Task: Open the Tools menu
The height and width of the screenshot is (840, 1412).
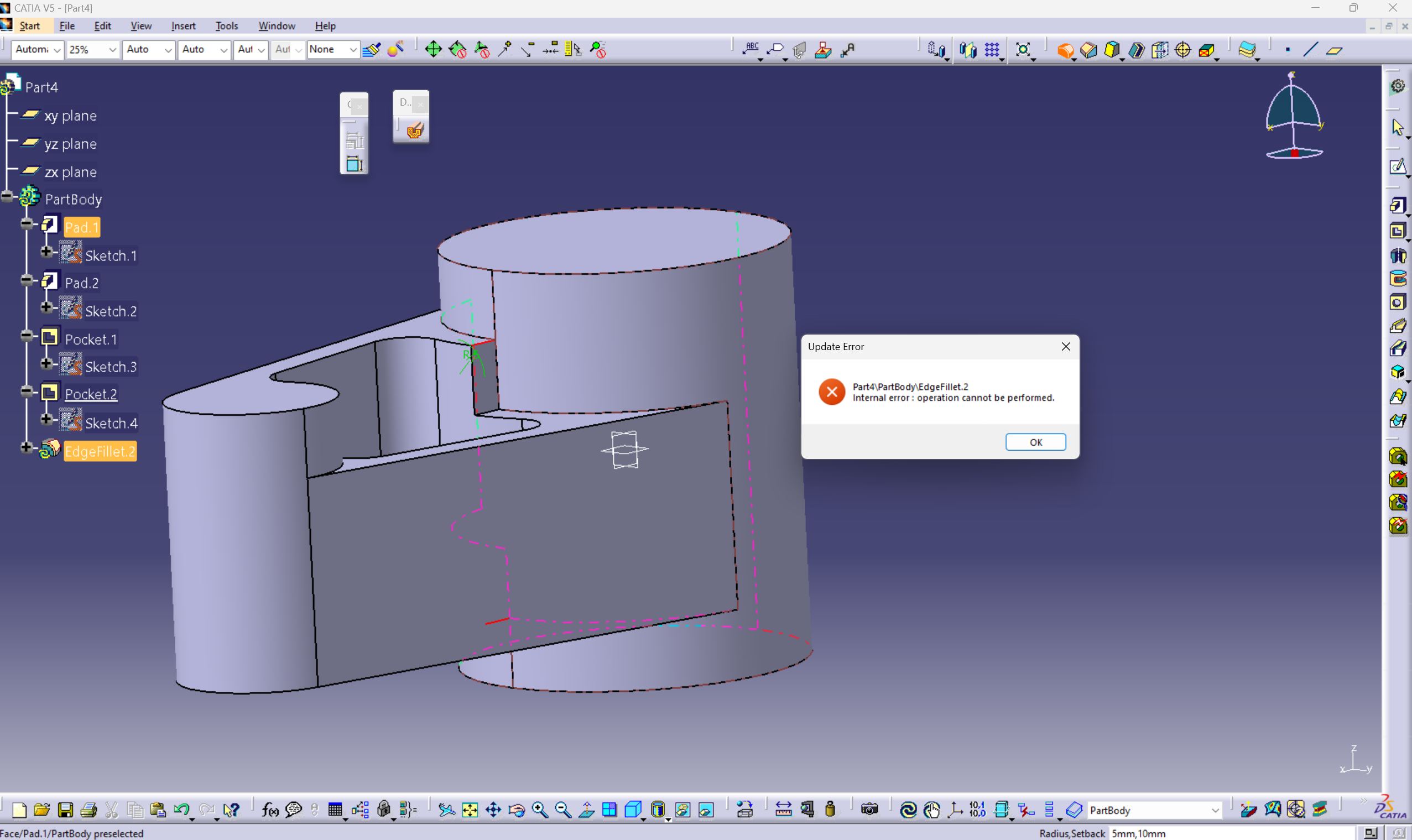Action: [x=226, y=26]
